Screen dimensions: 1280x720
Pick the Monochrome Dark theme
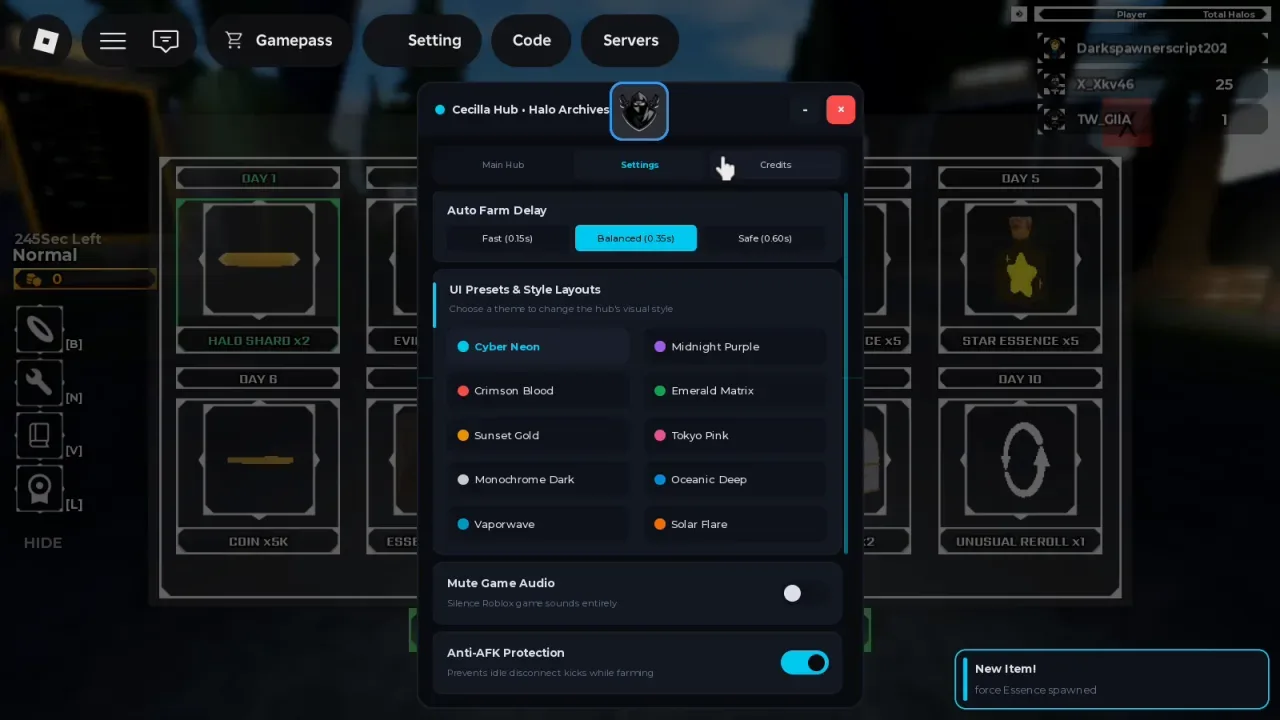point(538,480)
